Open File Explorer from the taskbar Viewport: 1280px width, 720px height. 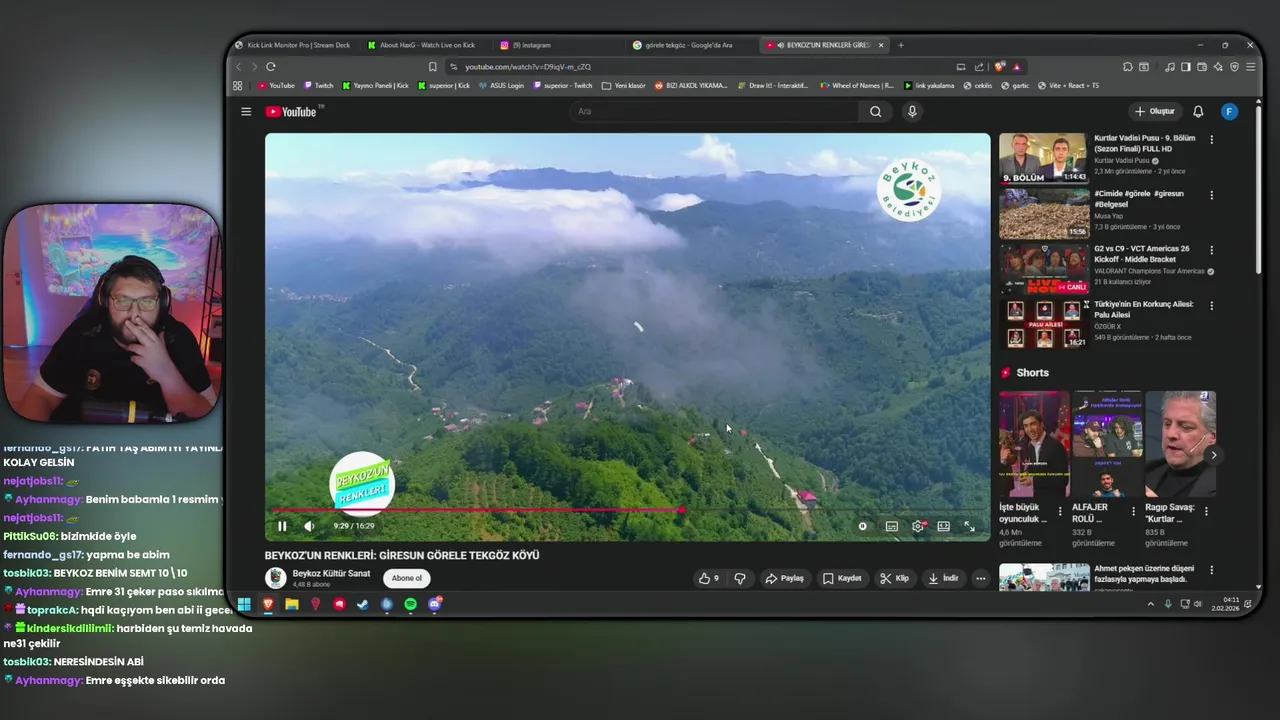[292, 604]
